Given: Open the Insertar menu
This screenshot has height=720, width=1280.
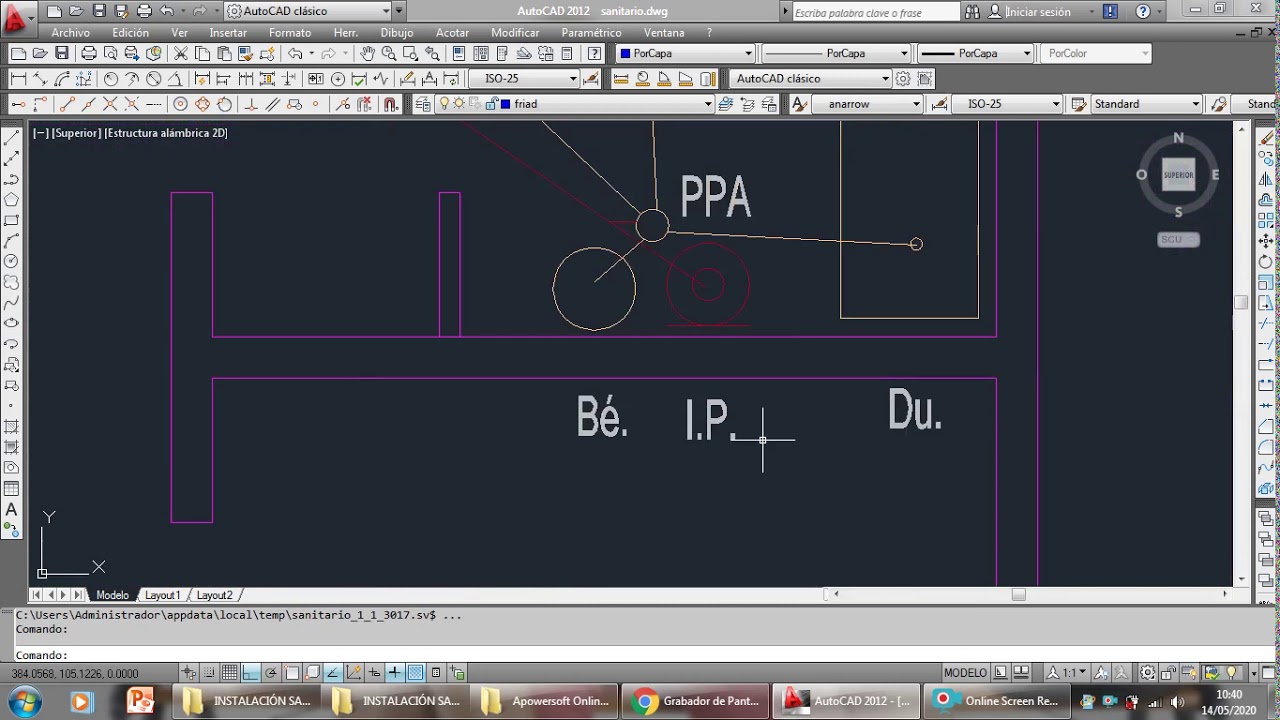Looking at the screenshot, I should 228,33.
